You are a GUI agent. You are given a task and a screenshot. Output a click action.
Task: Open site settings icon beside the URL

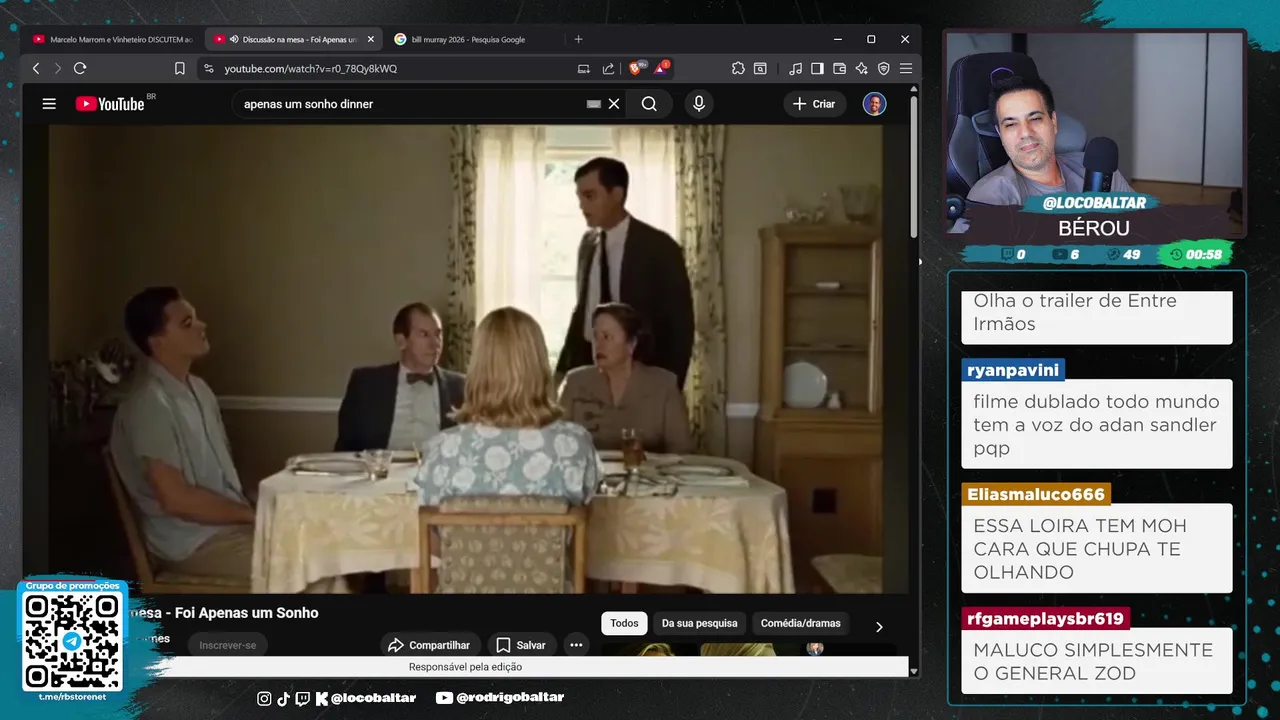tap(208, 68)
